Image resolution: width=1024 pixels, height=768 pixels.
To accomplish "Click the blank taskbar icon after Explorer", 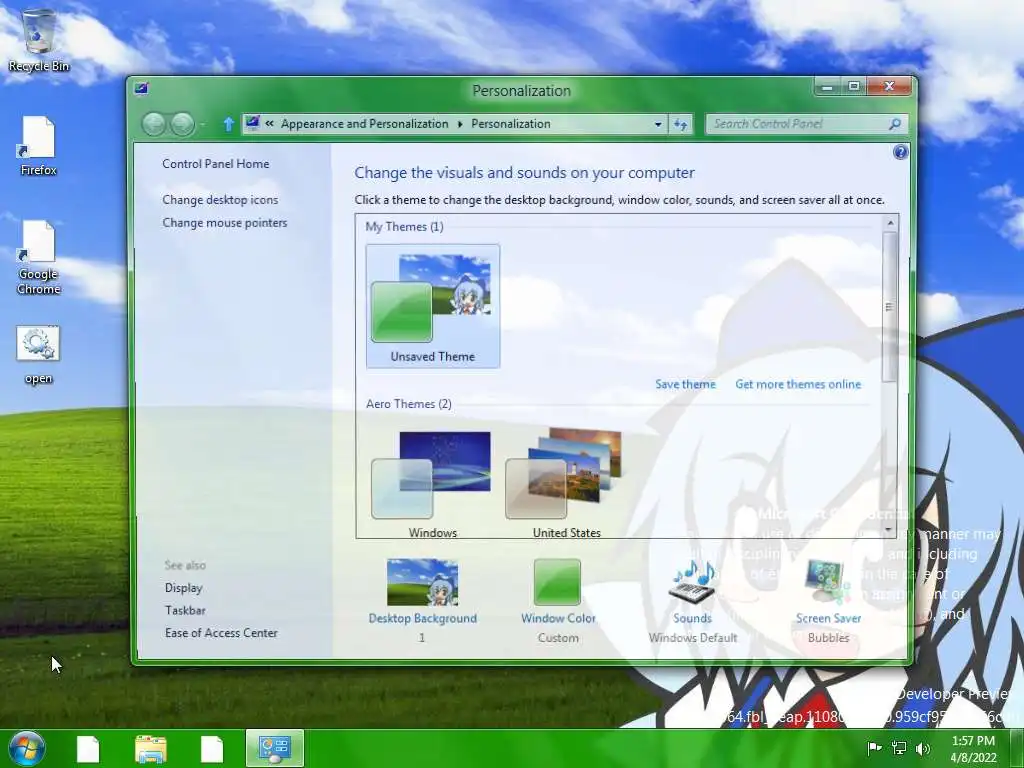I will pyautogui.click(x=212, y=749).
